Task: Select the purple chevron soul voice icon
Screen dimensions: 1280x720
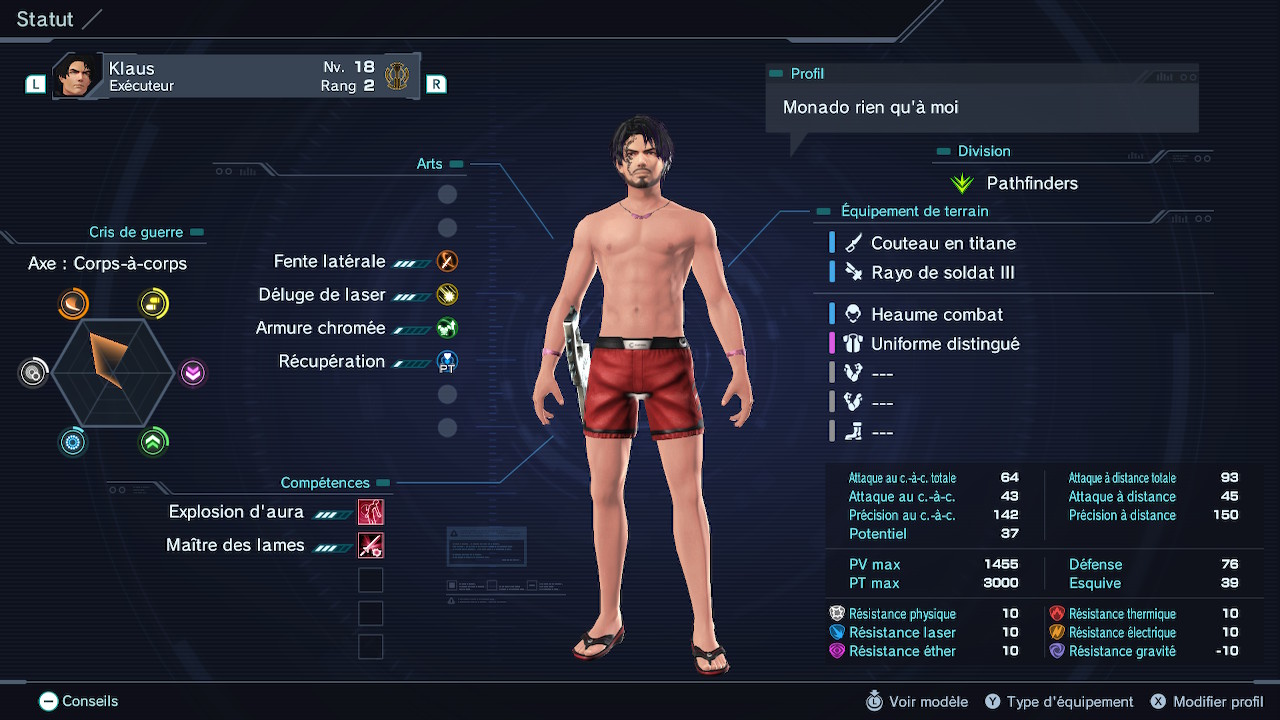Action: [x=193, y=373]
